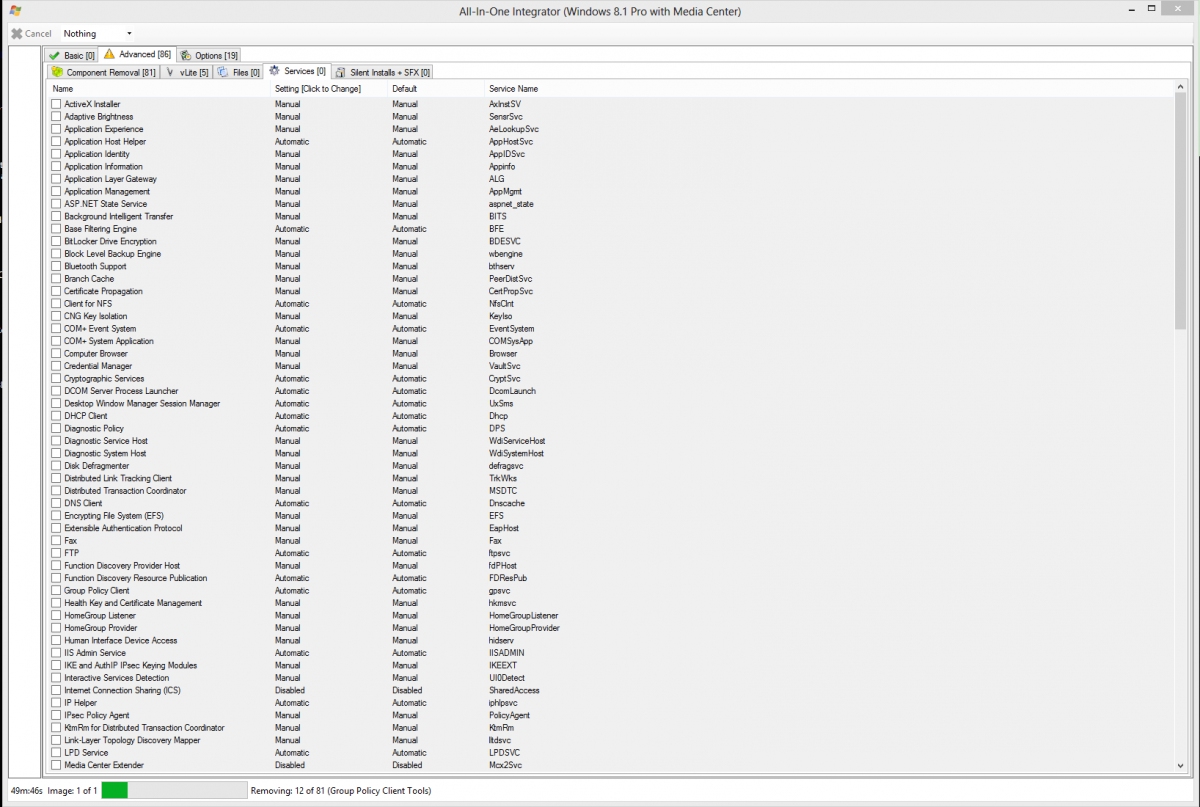Click the IPsec Policy Agent name
Screen dimensions: 1200x807
(x=96, y=715)
